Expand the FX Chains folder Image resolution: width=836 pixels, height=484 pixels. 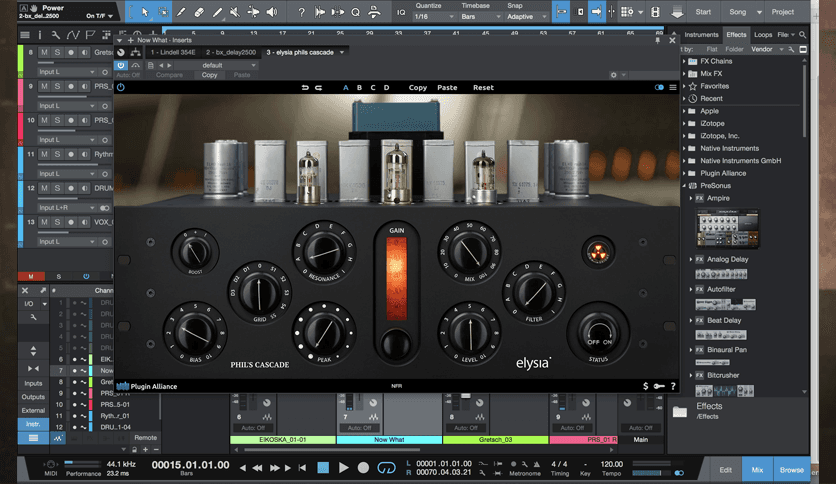coord(685,61)
